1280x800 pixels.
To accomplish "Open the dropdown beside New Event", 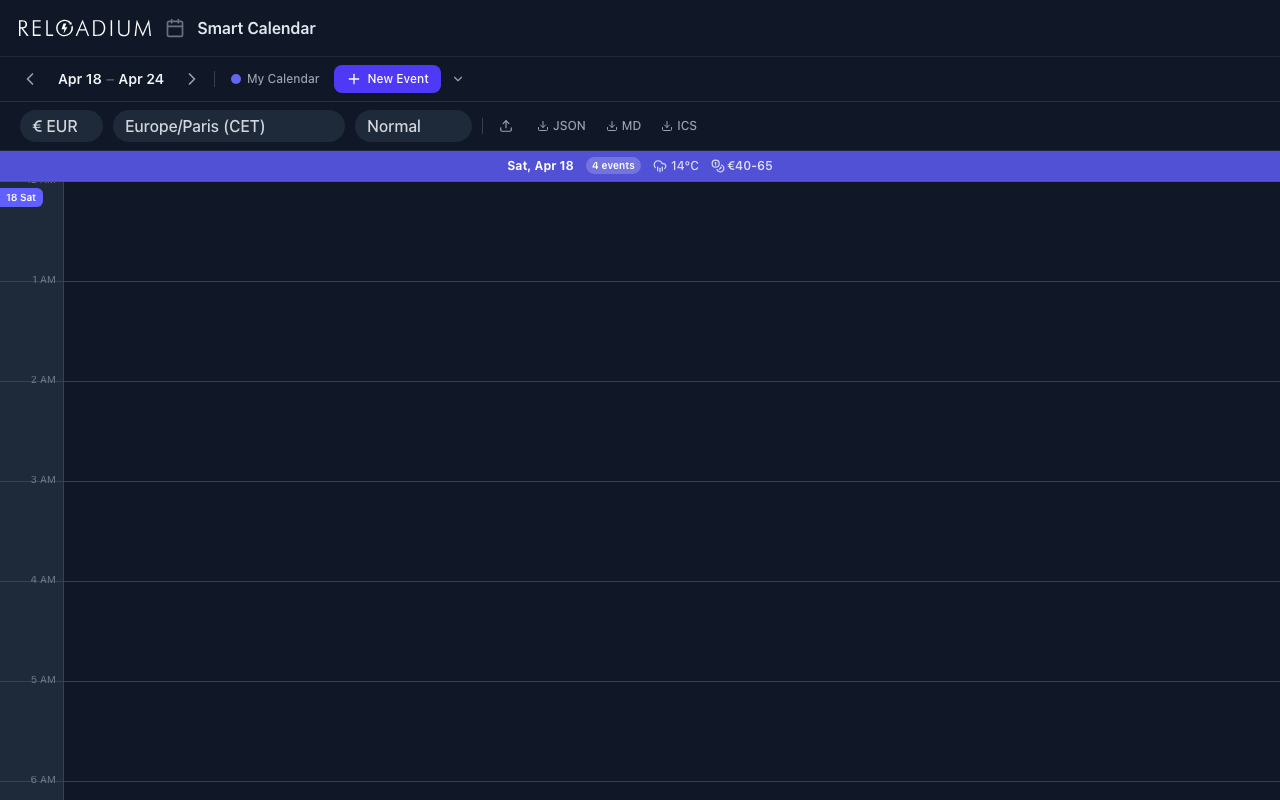I will [458, 78].
